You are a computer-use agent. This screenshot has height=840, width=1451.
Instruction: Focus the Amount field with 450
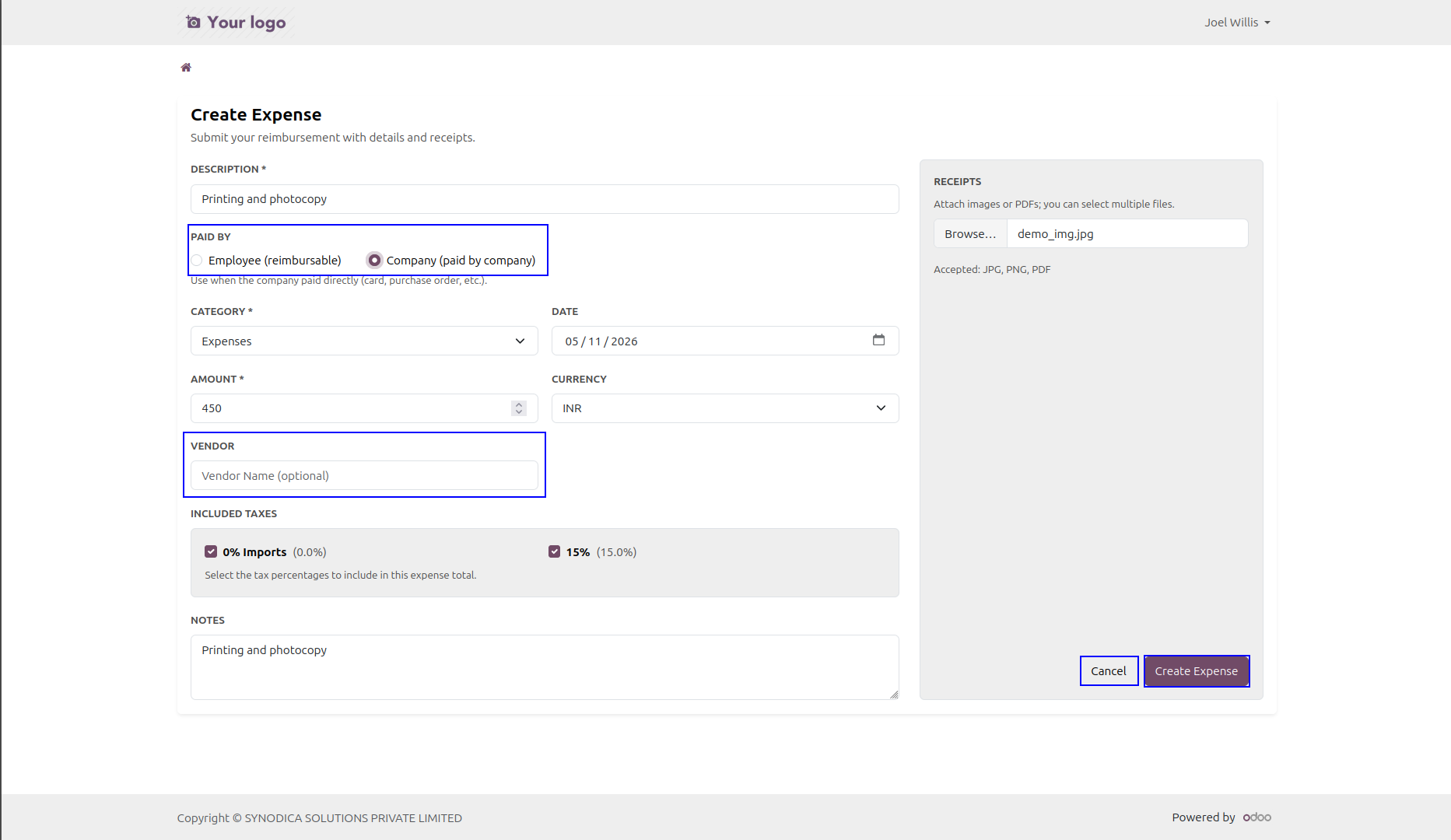tap(364, 408)
